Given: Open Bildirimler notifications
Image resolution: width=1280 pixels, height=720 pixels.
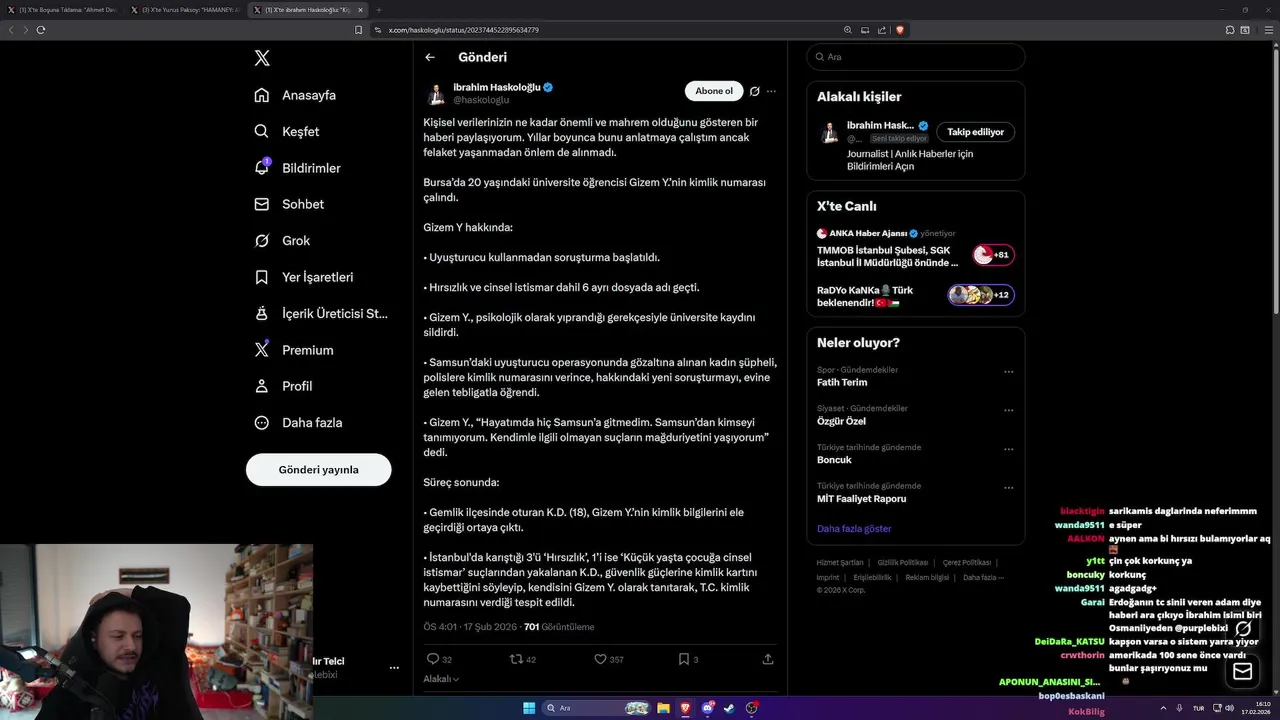Looking at the screenshot, I should tap(297, 168).
